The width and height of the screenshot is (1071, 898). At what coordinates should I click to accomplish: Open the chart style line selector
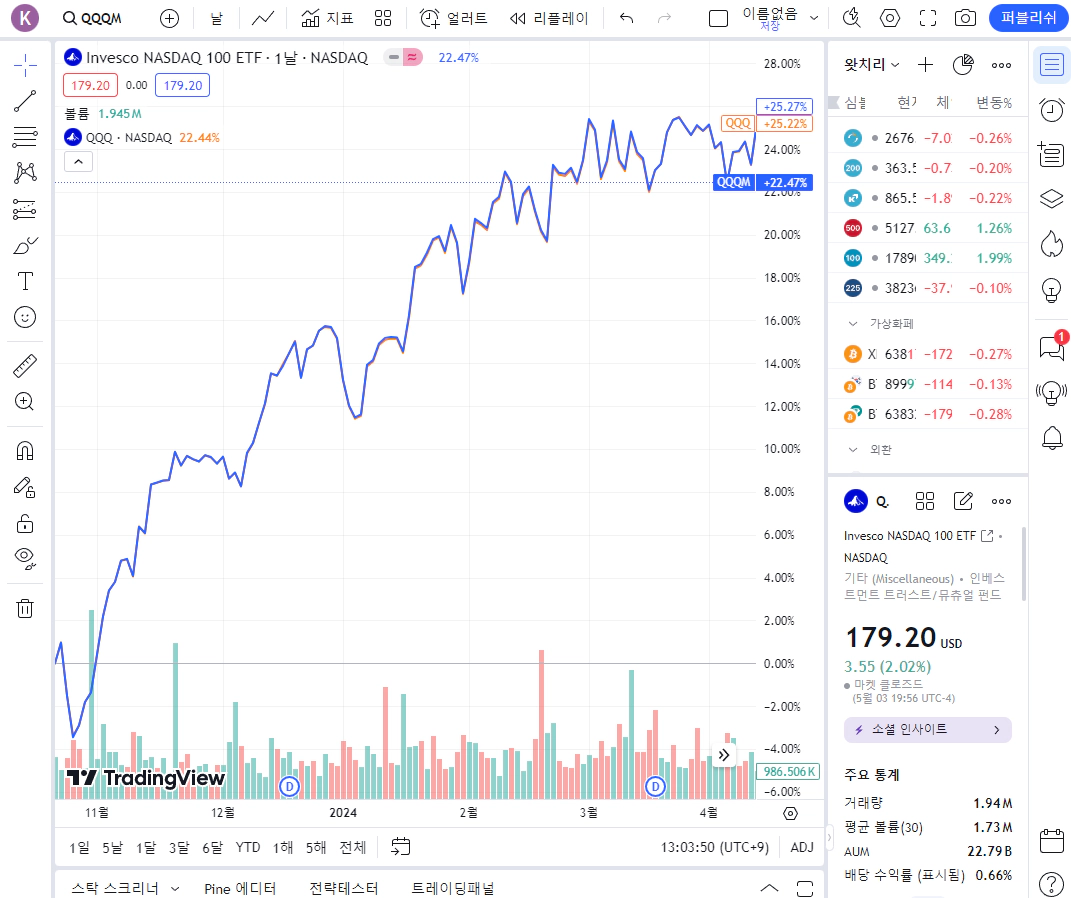263,18
